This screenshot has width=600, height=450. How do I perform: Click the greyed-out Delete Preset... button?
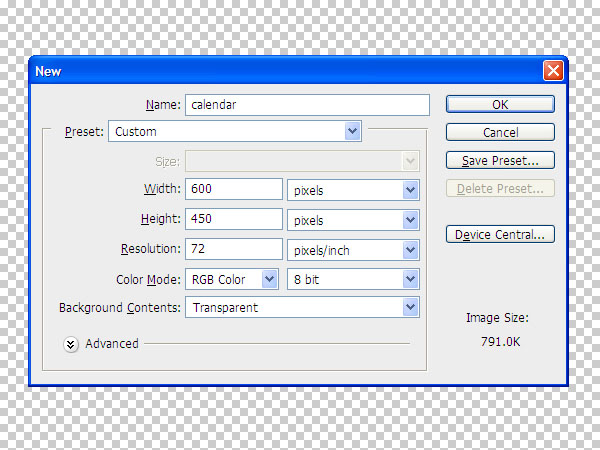[500, 189]
